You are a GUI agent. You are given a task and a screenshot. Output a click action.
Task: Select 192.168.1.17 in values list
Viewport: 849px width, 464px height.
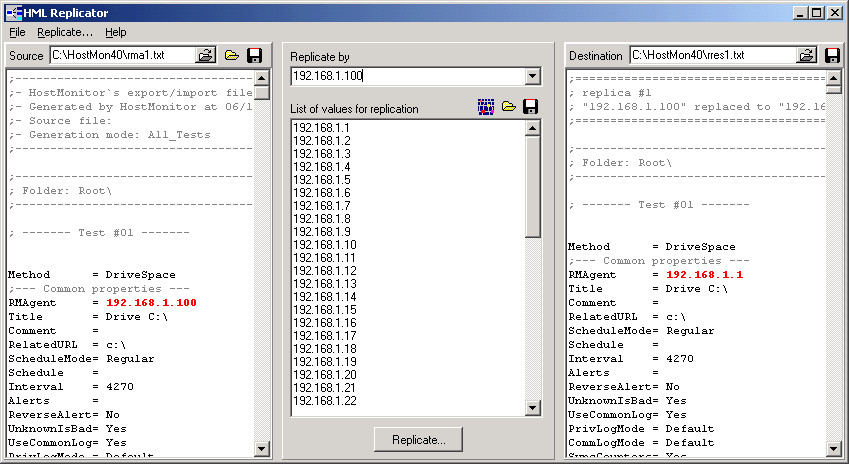click(x=325, y=336)
